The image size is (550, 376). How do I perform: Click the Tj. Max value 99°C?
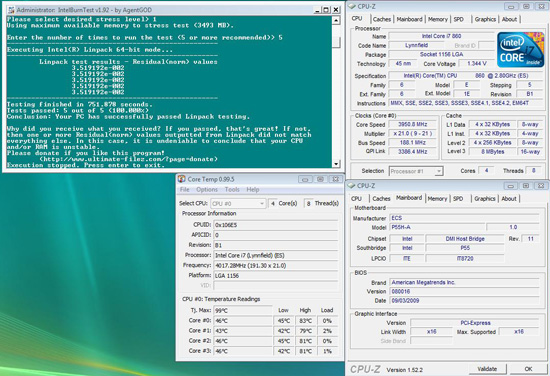(243, 310)
